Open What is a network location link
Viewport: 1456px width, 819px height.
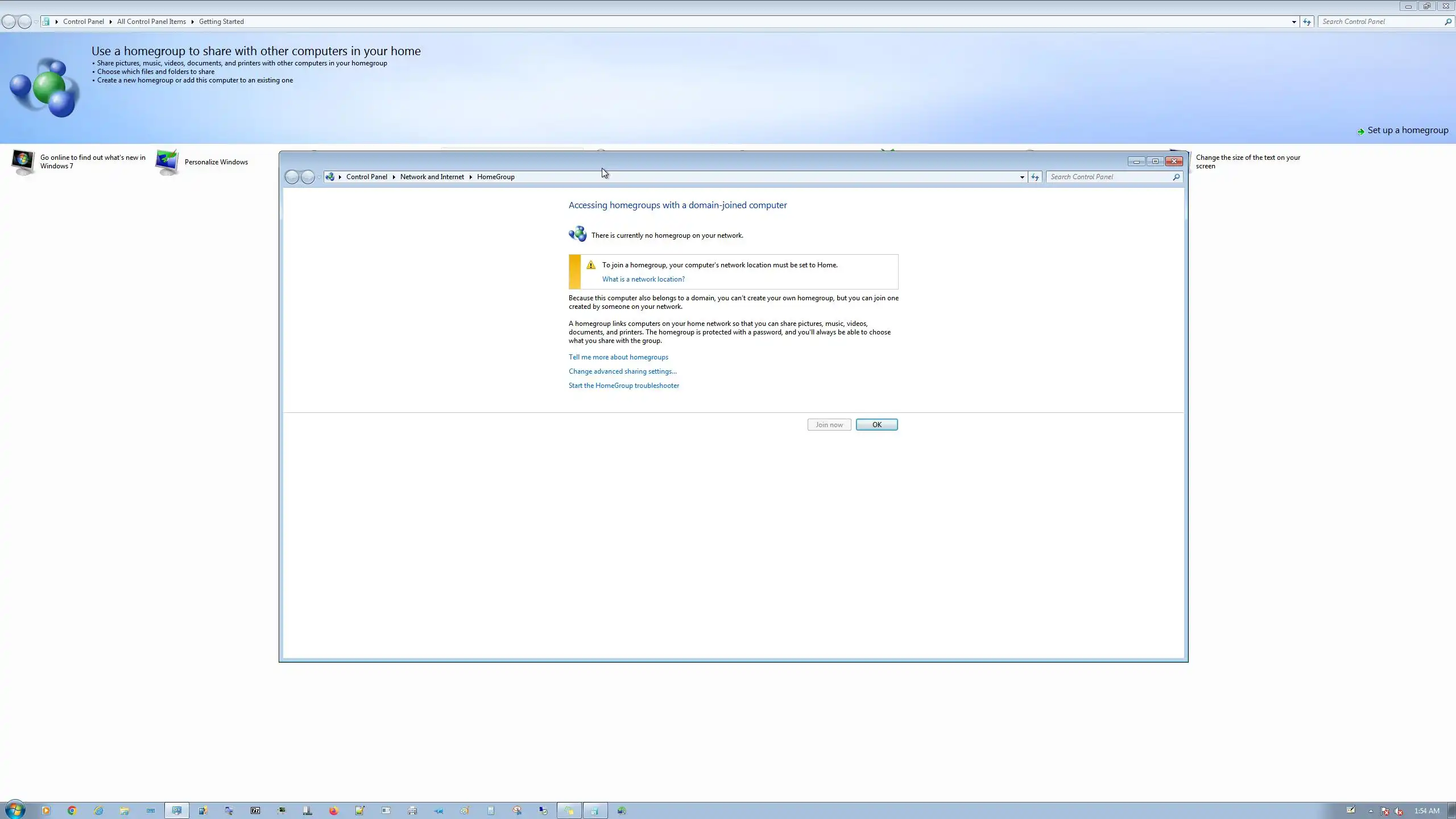click(x=643, y=279)
